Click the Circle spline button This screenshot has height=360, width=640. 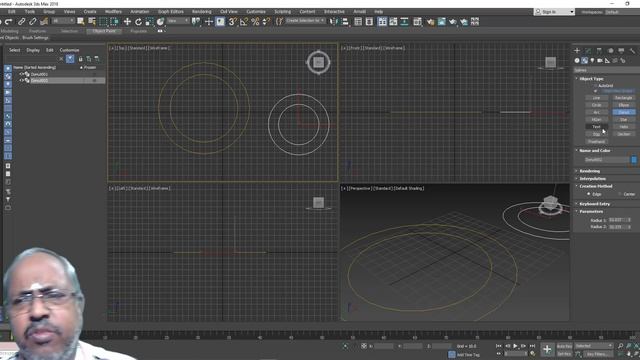(x=596, y=105)
